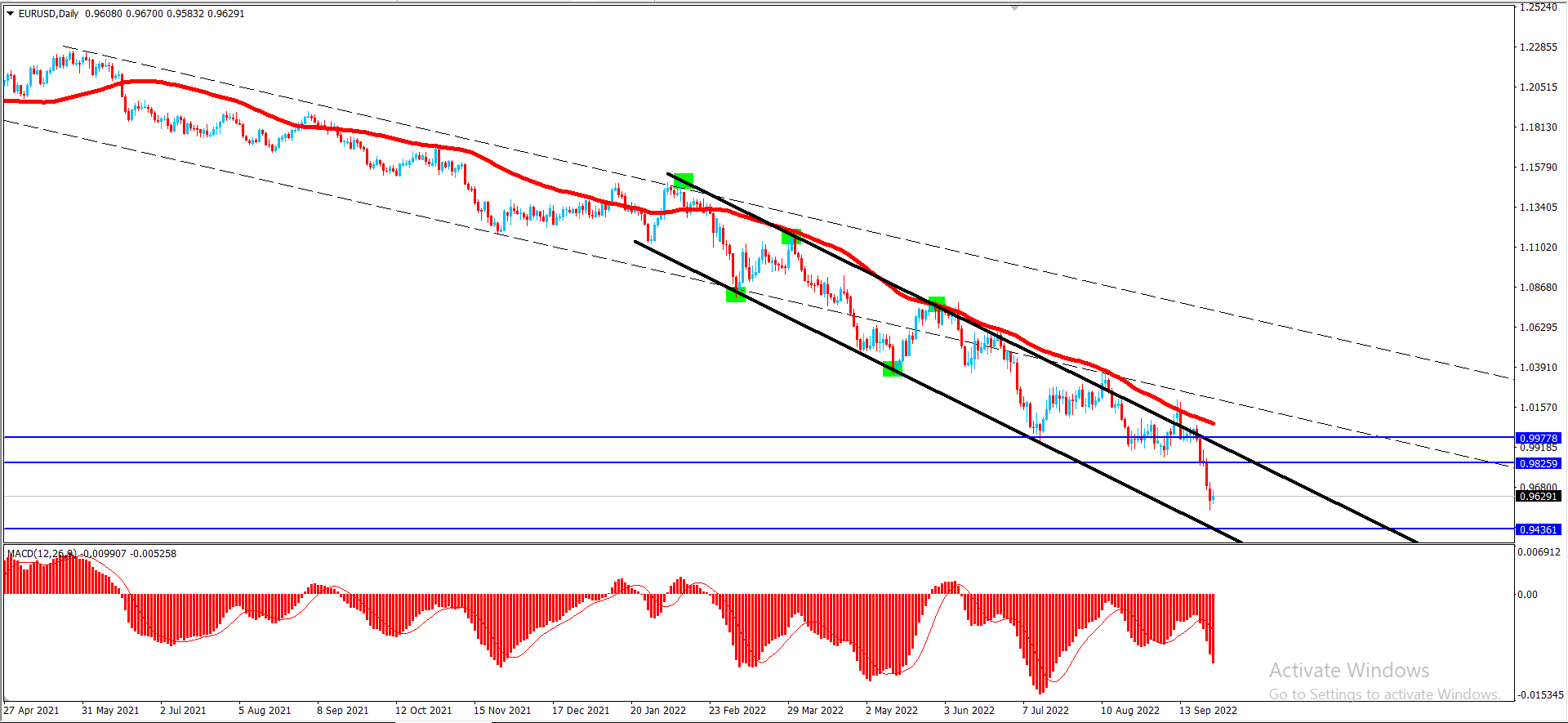Click the 20 Jan 2022 date label
1568x723 pixels.
[658, 710]
